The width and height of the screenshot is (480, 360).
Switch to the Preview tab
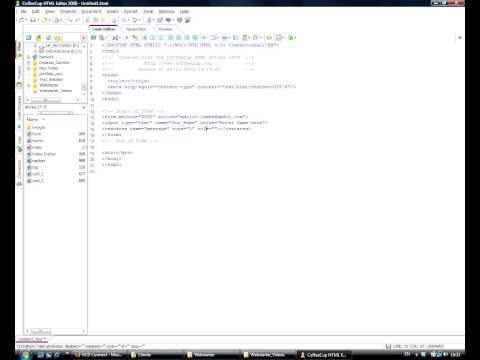(165, 29)
